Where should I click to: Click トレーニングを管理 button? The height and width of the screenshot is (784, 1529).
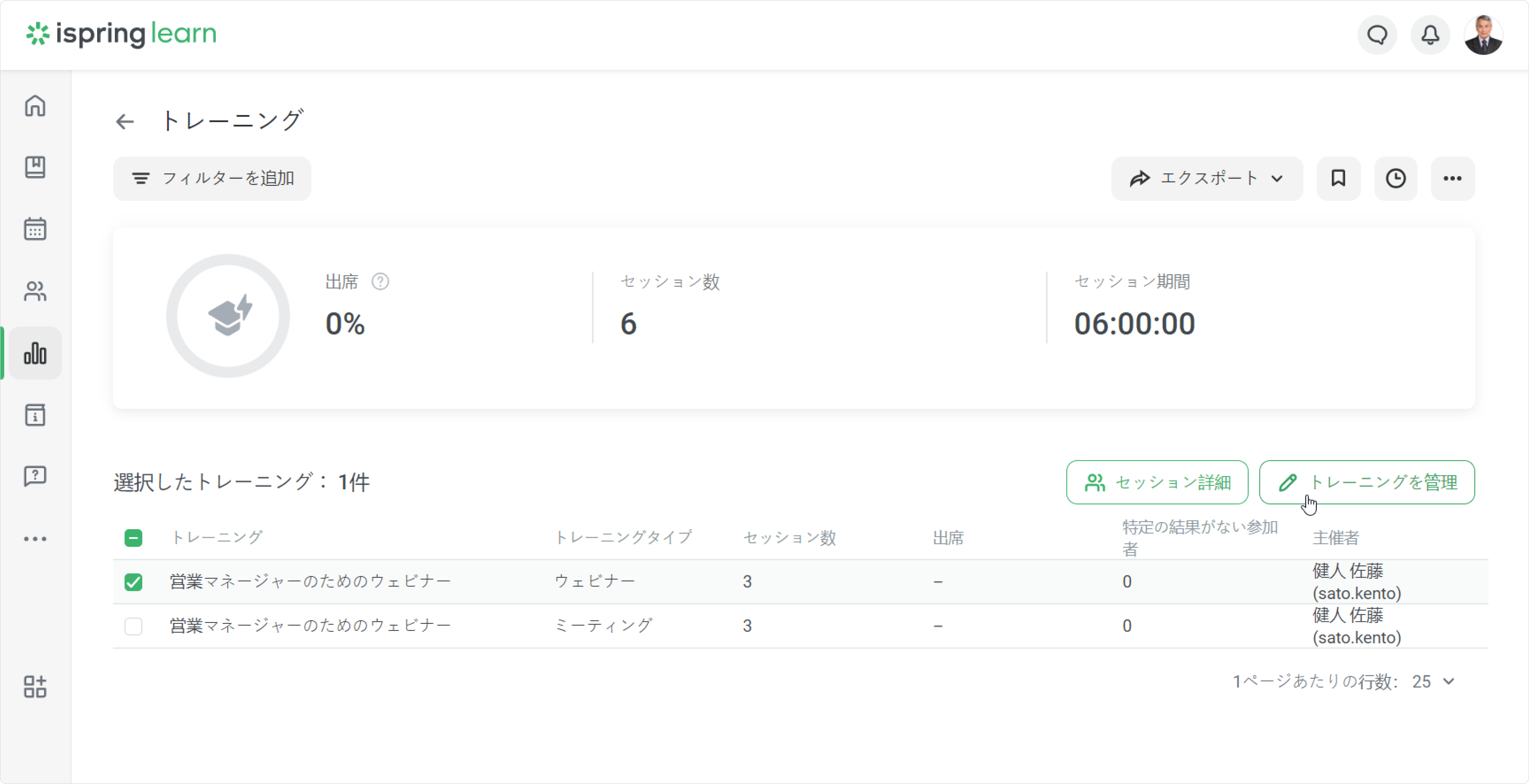pyautogui.click(x=1367, y=482)
